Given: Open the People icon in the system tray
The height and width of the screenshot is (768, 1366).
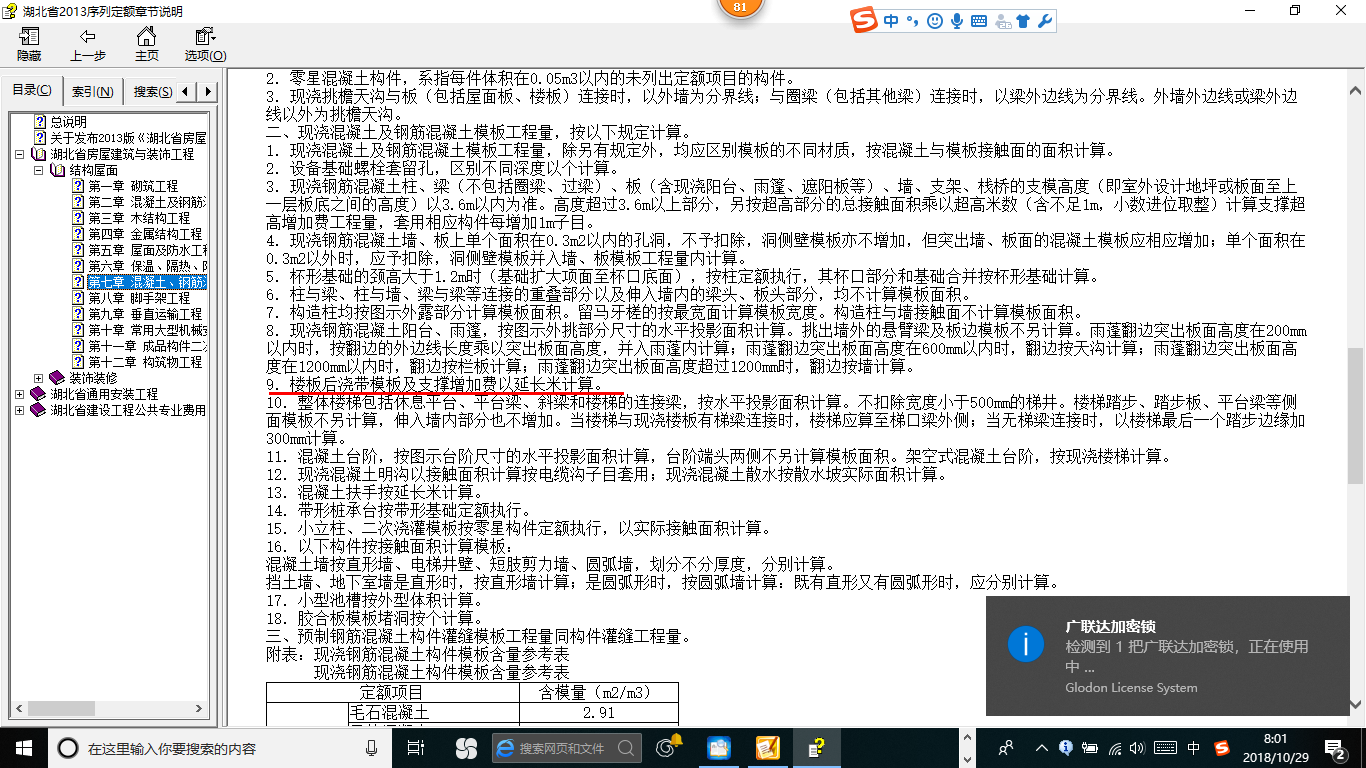Looking at the screenshot, I should coord(1008,747).
